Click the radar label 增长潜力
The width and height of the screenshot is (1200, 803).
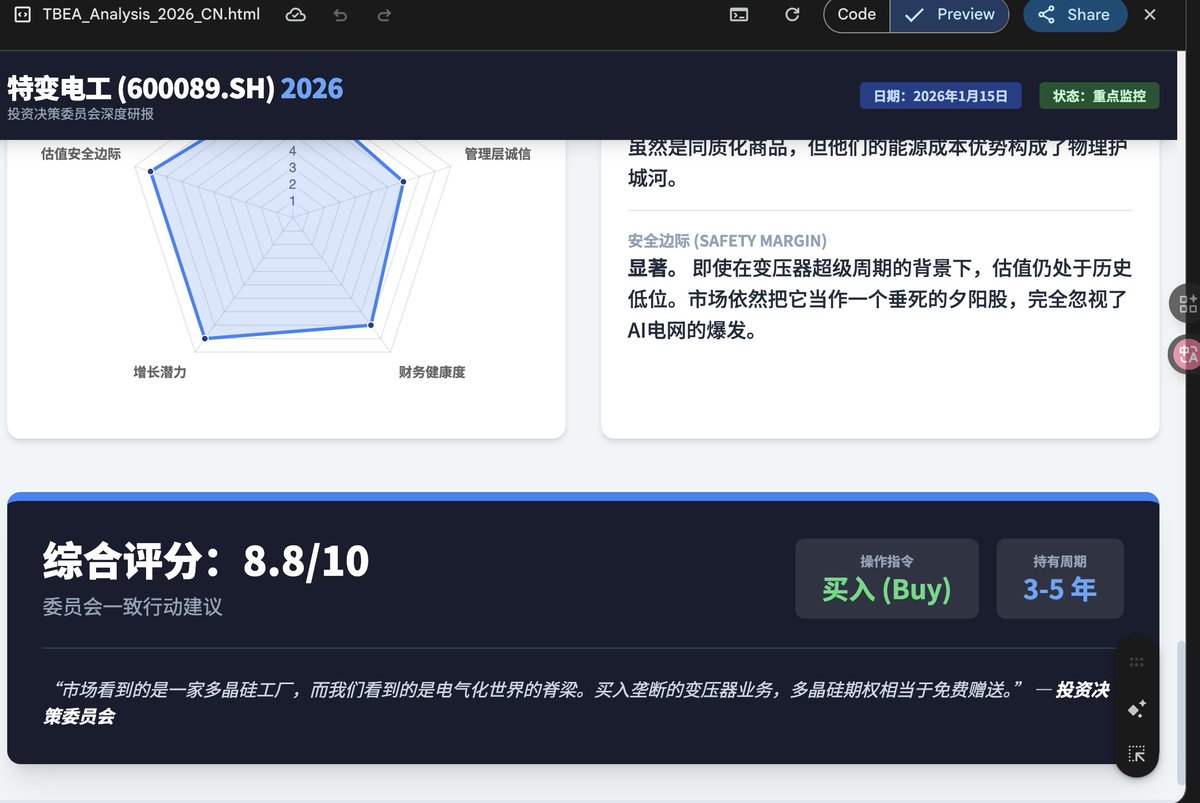pyautogui.click(x=160, y=372)
